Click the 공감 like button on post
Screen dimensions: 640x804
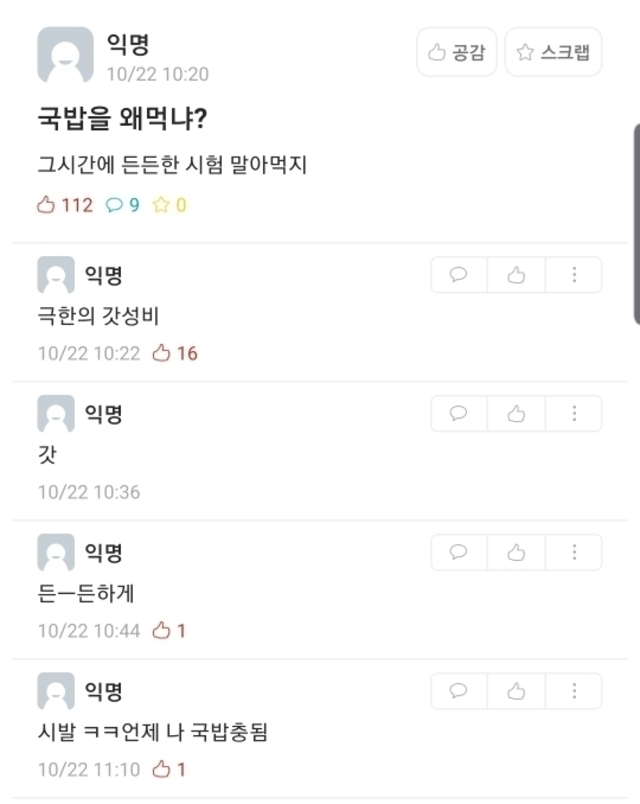coord(456,53)
